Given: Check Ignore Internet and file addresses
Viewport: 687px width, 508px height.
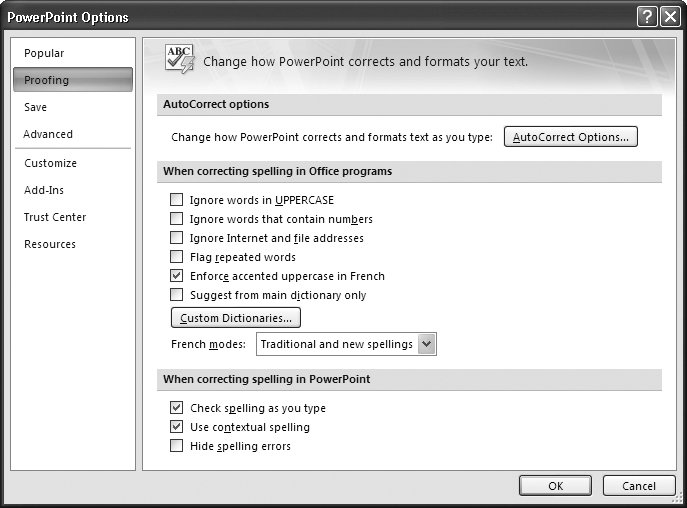Looking at the screenshot, I should pos(177,238).
